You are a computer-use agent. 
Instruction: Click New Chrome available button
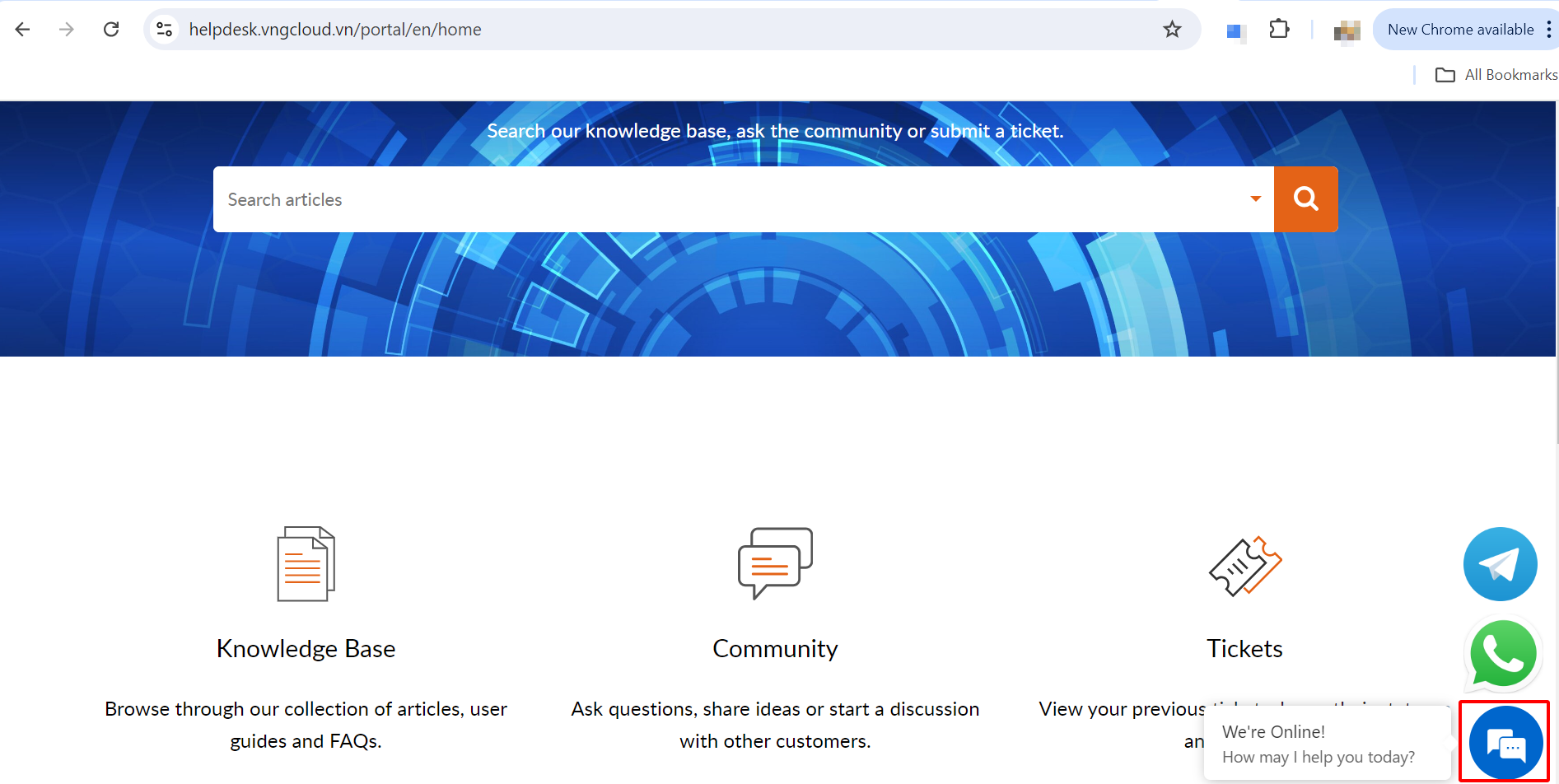tap(1460, 30)
